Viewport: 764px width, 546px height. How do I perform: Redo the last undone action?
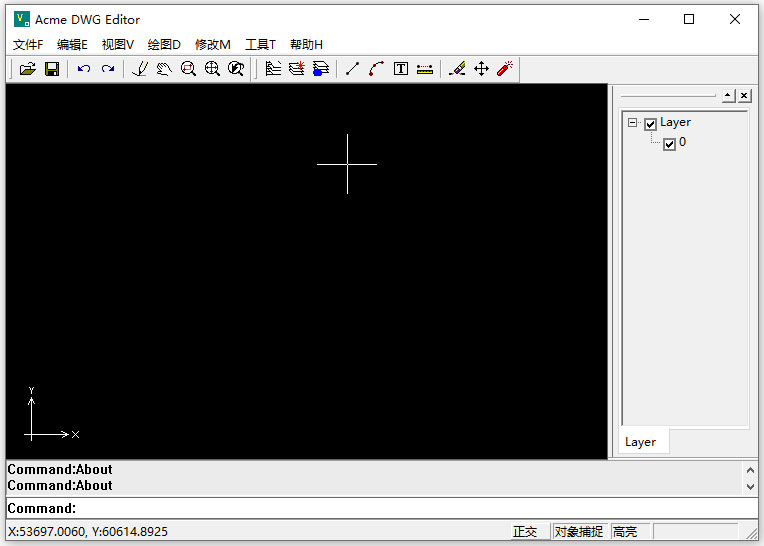pyautogui.click(x=108, y=69)
